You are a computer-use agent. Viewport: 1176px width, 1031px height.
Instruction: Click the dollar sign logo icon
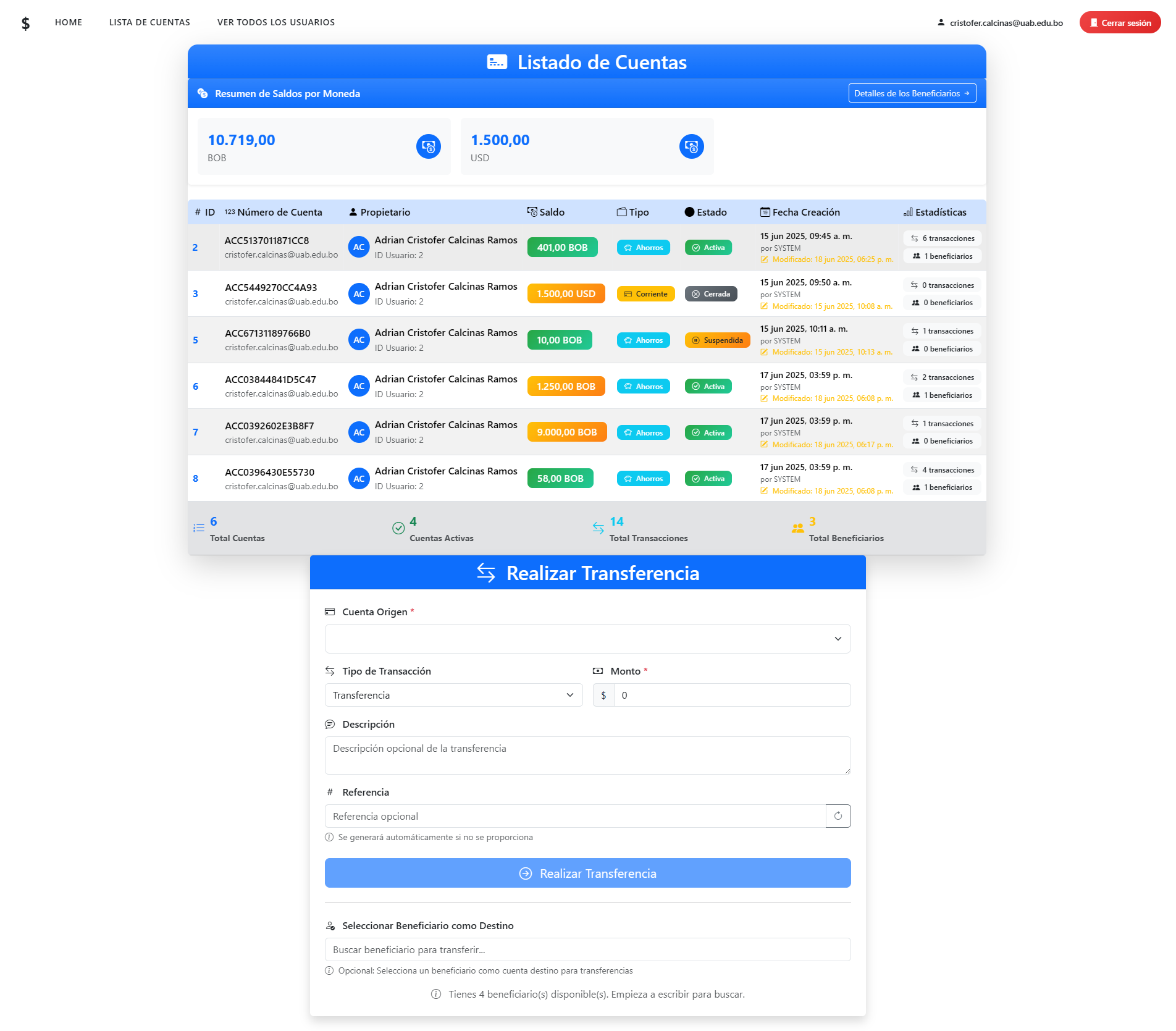(x=25, y=23)
